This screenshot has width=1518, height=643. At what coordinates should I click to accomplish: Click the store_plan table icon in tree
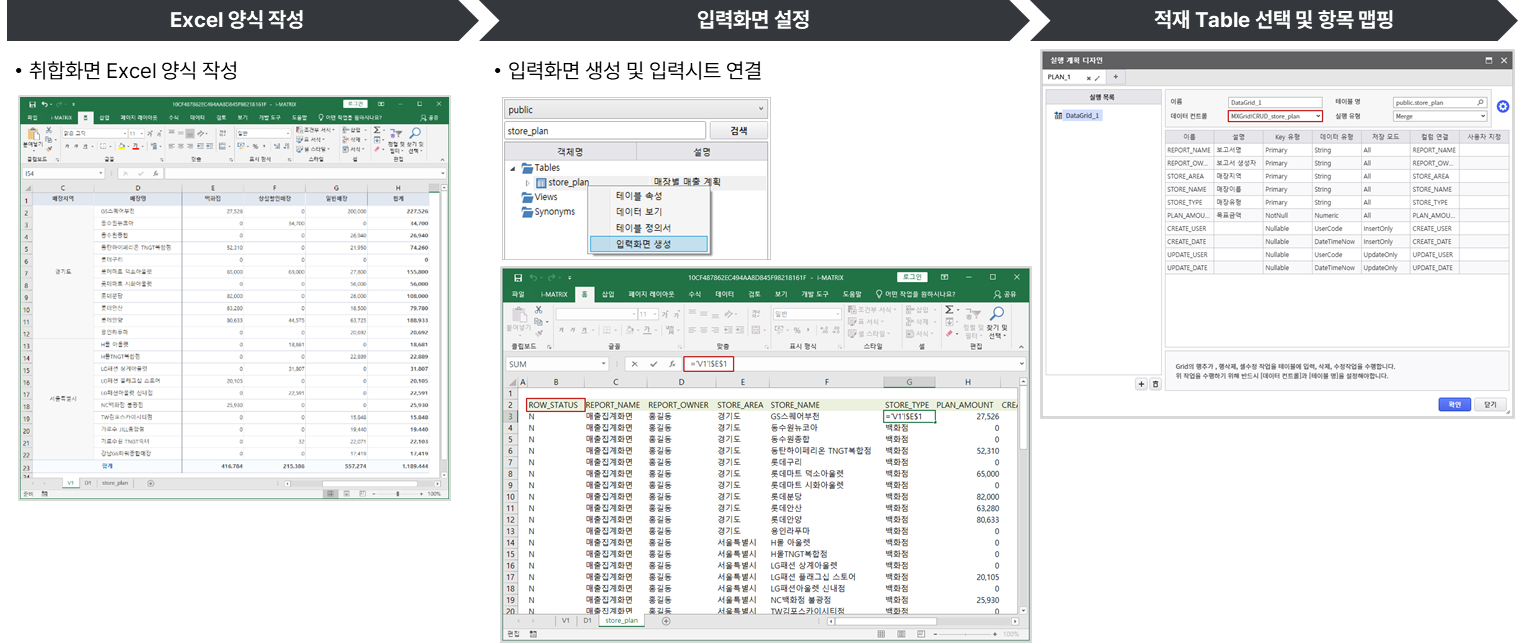[x=541, y=183]
